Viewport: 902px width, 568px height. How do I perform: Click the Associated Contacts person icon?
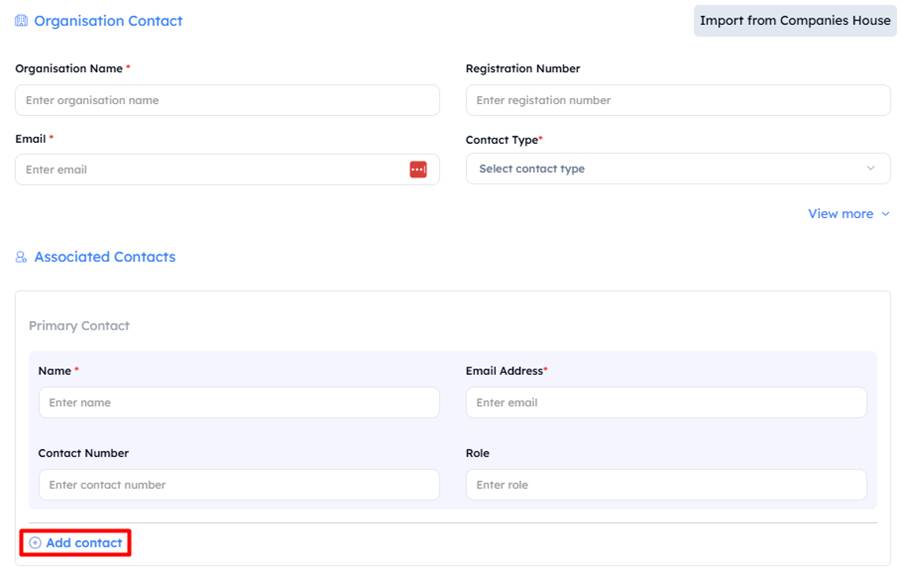click(21, 257)
